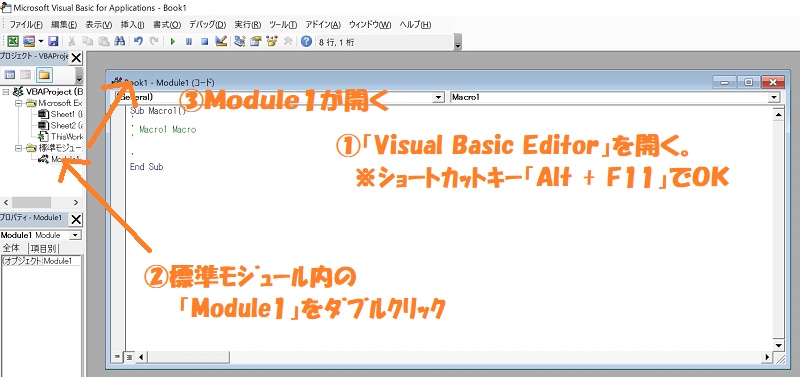Run the macro with green play icon

(x=173, y=41)
